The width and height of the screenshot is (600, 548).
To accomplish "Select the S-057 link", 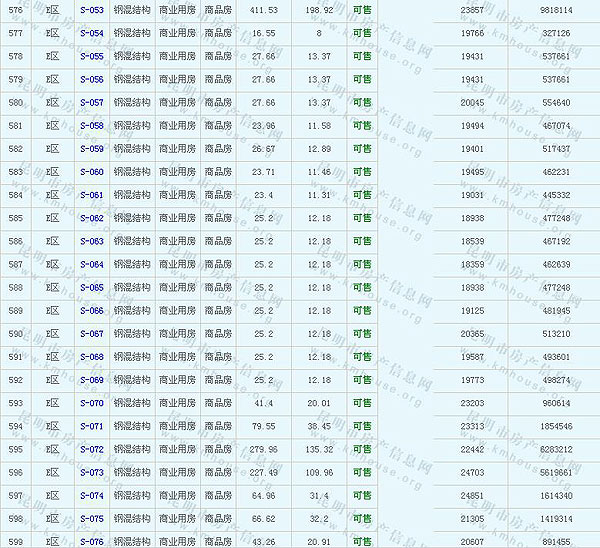I will point(91,102).
